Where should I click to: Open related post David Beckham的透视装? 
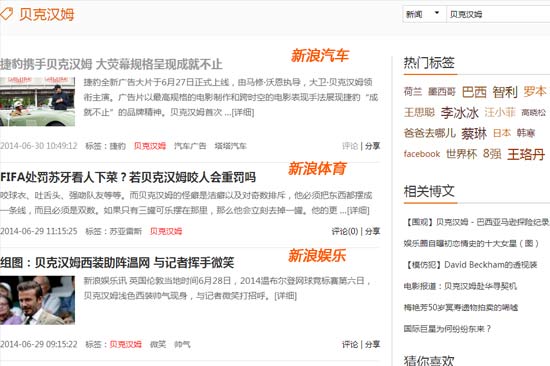tap(471, 265)
